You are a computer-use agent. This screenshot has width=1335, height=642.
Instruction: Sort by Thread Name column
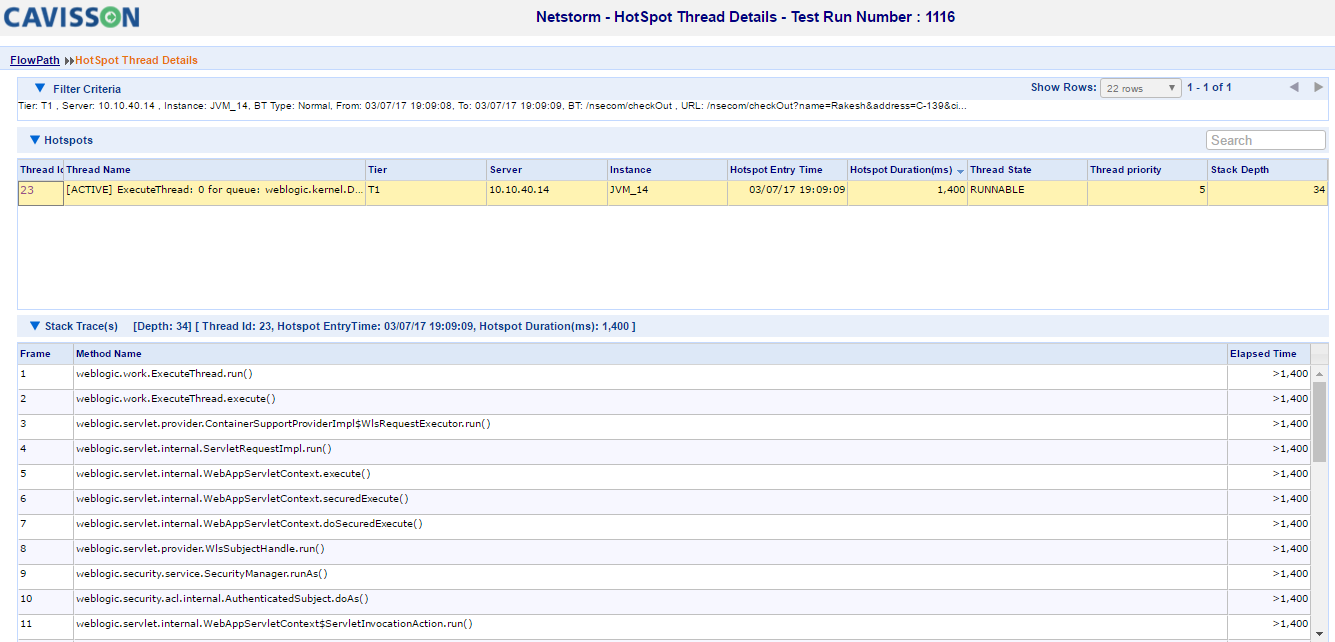point(214,170)
